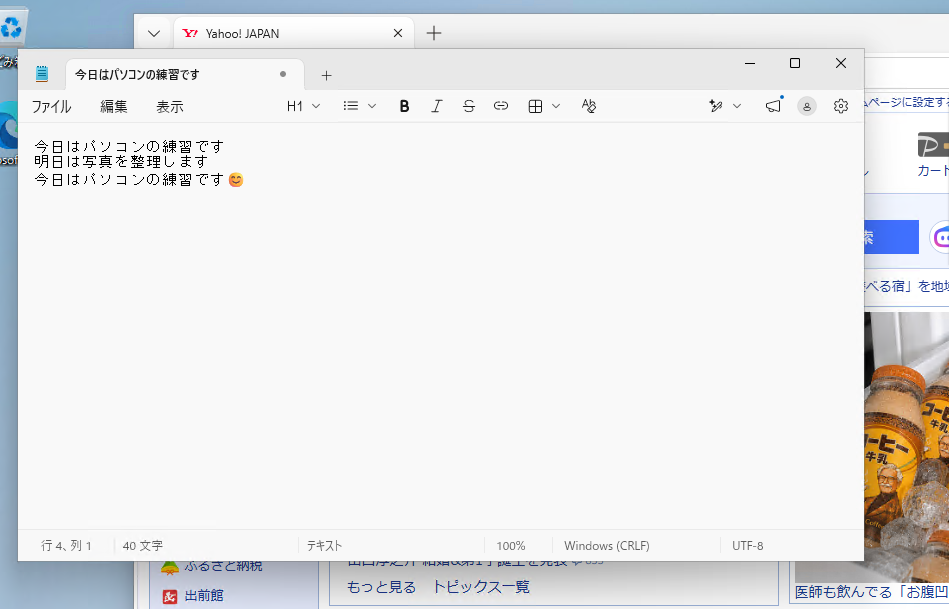Image resolution: width=949 pixels, height=609 pixels.
Task: Open Notepad settings gear
Action: (841, 107)
